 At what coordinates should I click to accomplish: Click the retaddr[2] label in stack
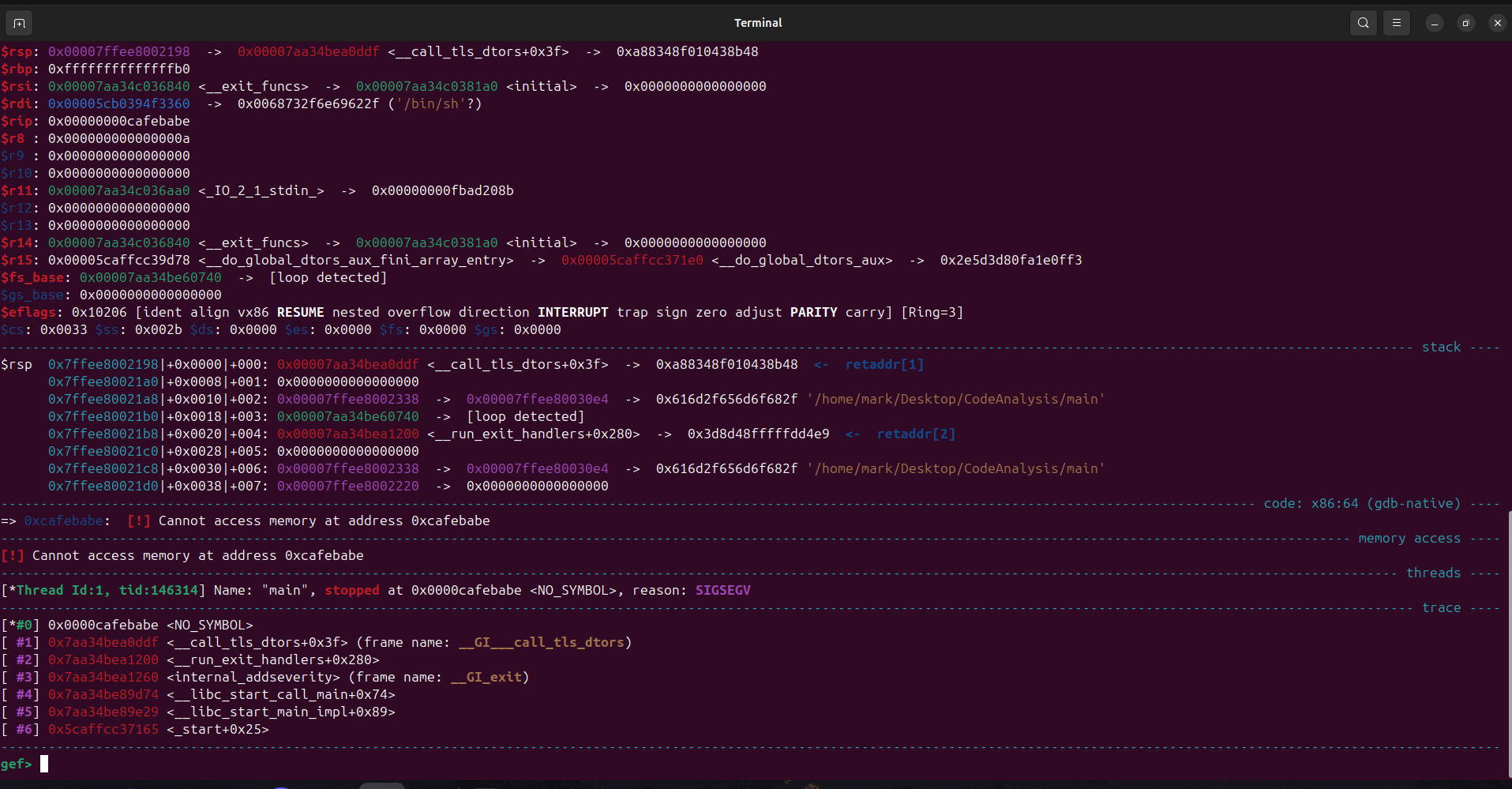click(x=915, y=434)
